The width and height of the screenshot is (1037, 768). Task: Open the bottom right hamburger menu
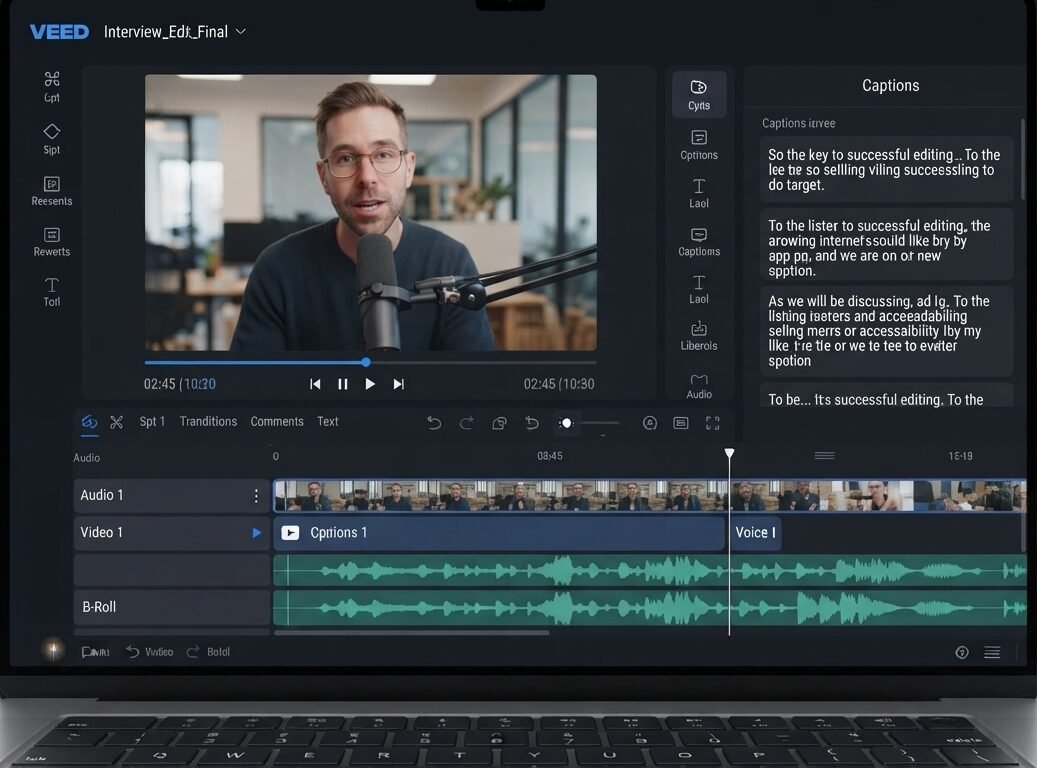pyautogui.click(x=992, y=653)
